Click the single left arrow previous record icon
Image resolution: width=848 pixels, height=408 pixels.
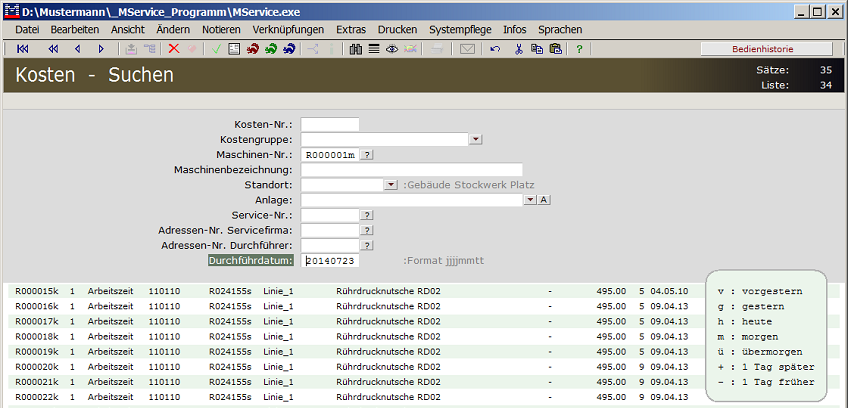click(77, 48)
